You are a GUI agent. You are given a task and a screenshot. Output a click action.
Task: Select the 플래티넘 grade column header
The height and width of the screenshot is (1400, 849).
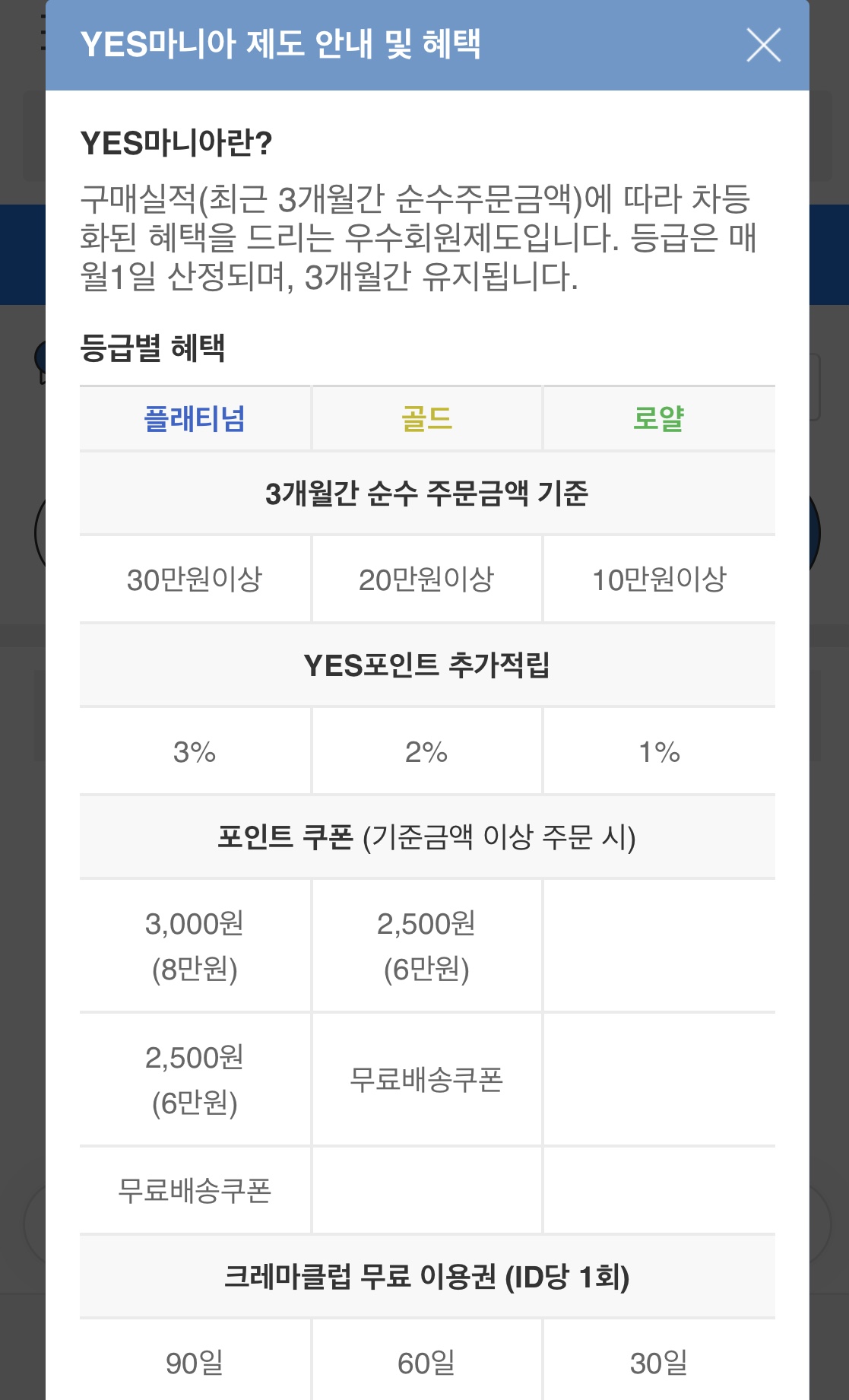click(195, 419)
